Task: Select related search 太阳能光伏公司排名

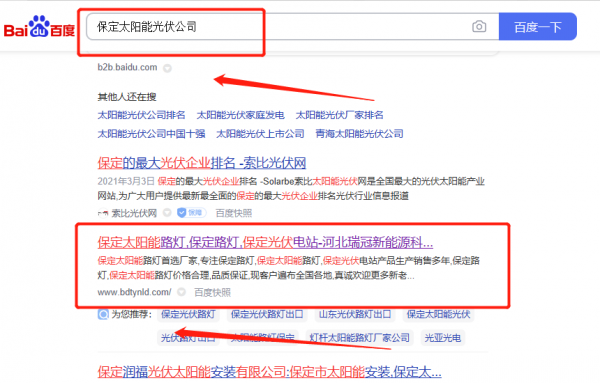Action: 141,115
